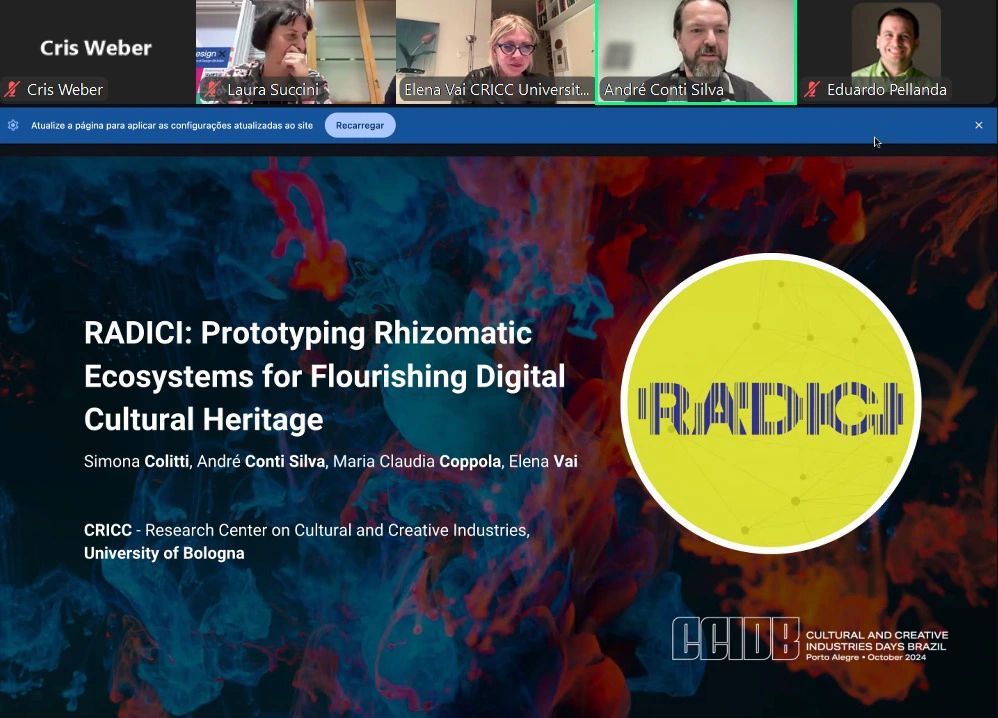The image size is (998, 718).
Task: Click the 'CULTURAL AND CREATIVE INDUSTRIES DAYS BRAZIL' text
Action: (877, 640)
